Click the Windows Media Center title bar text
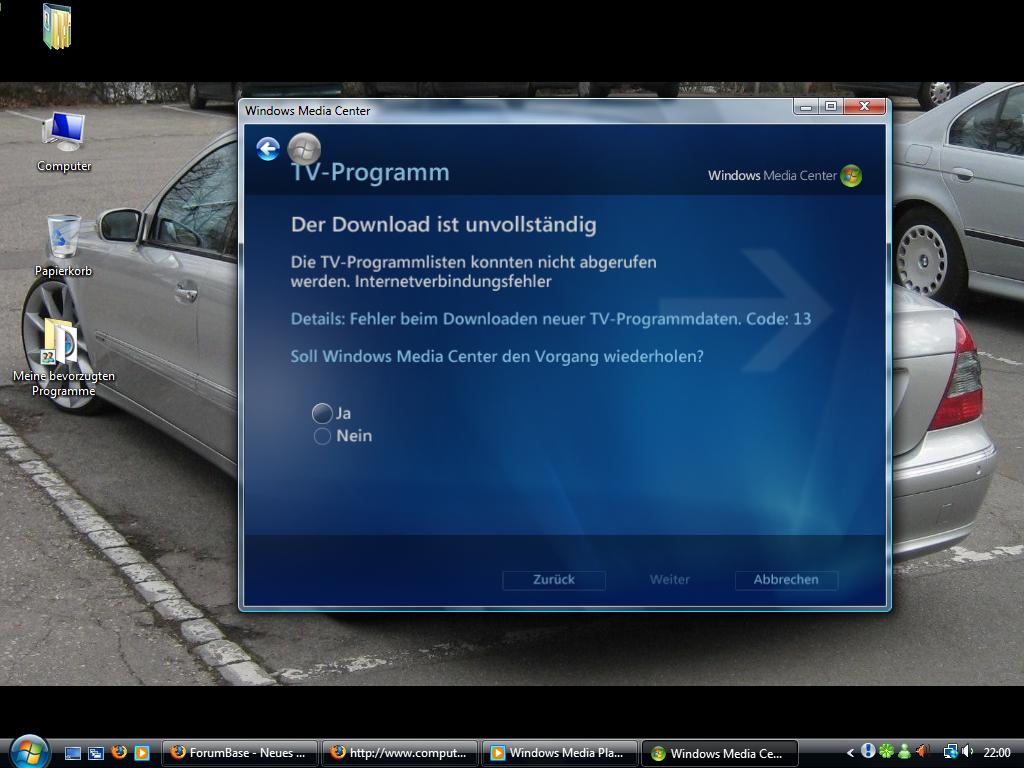Image resolution: width=1024 pixels, height=768 pixels. tap(308, 111)
